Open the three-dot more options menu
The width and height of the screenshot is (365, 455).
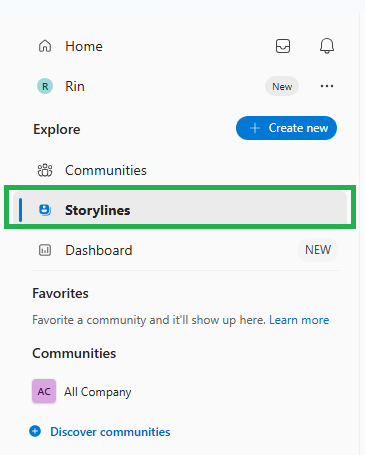pos(327,86)
